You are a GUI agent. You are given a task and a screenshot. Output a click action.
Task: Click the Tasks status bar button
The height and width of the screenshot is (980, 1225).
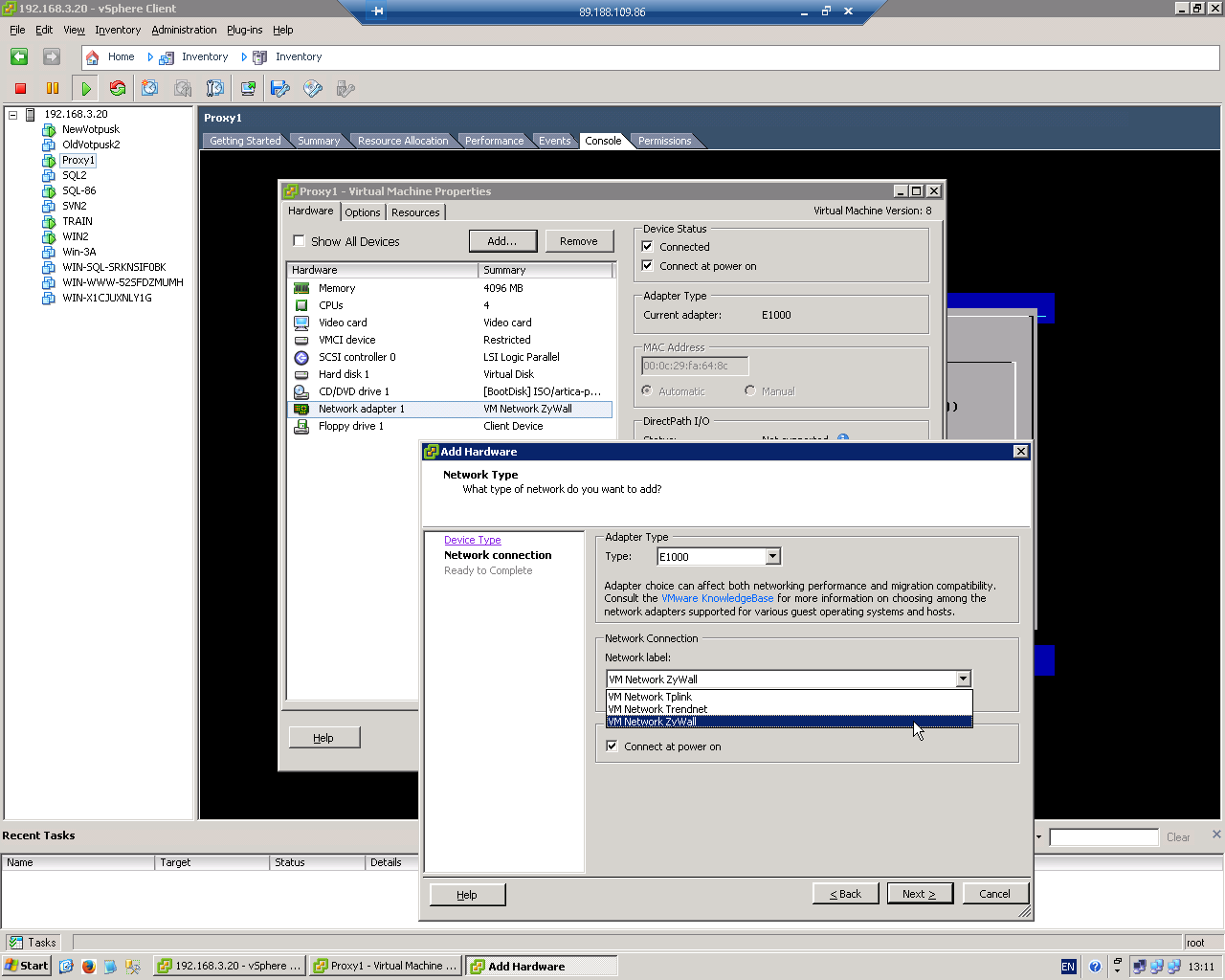click(33, 943)
